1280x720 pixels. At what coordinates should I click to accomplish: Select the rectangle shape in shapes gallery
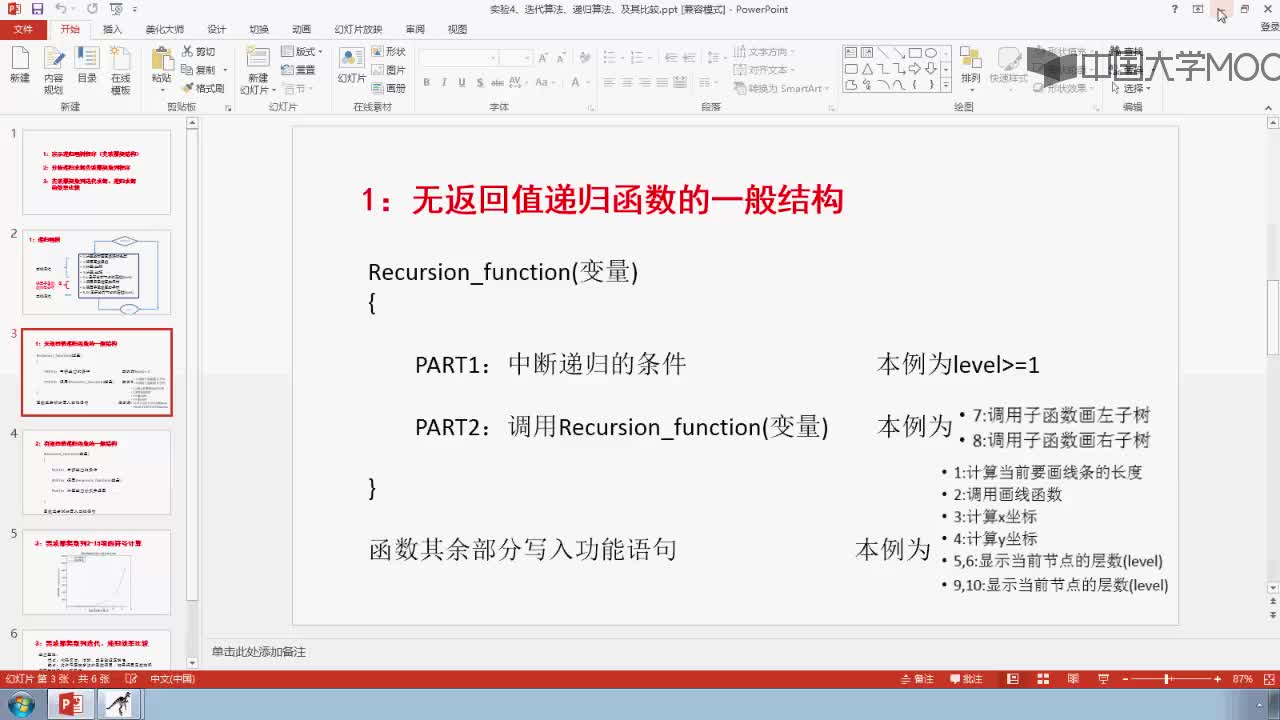pos(915,53)
